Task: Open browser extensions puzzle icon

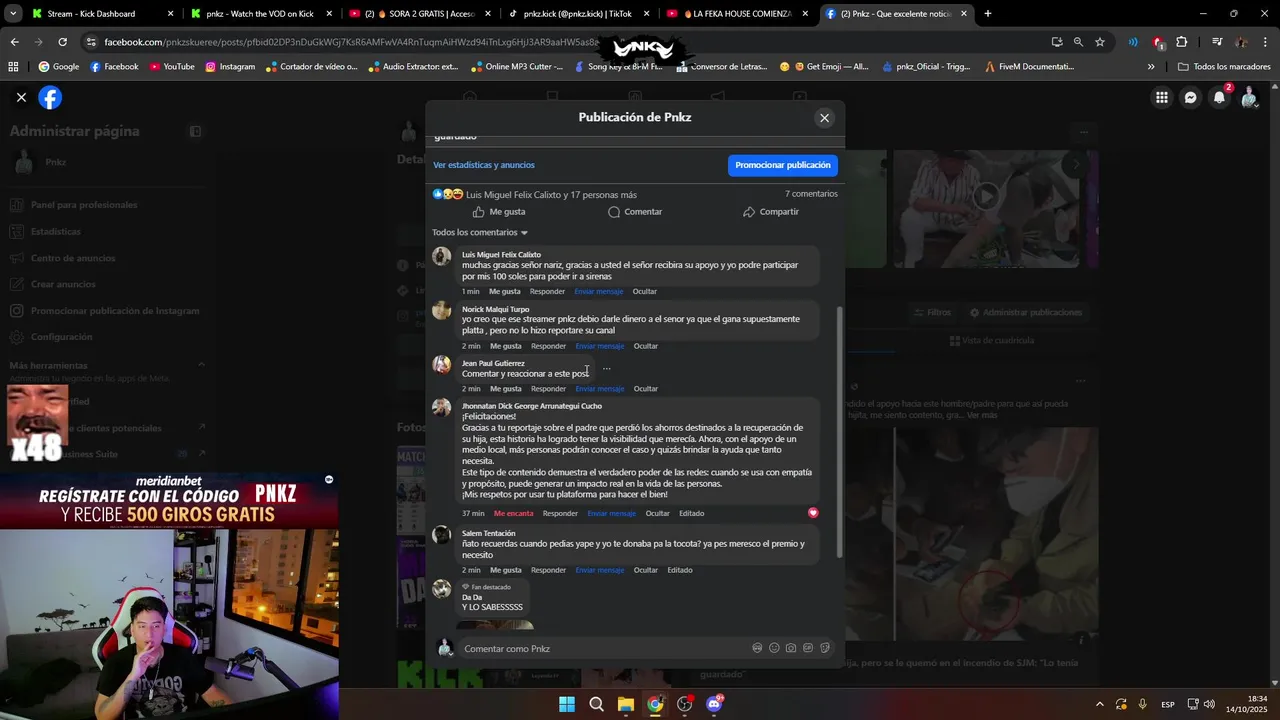Action: (x=1182, y=42)
